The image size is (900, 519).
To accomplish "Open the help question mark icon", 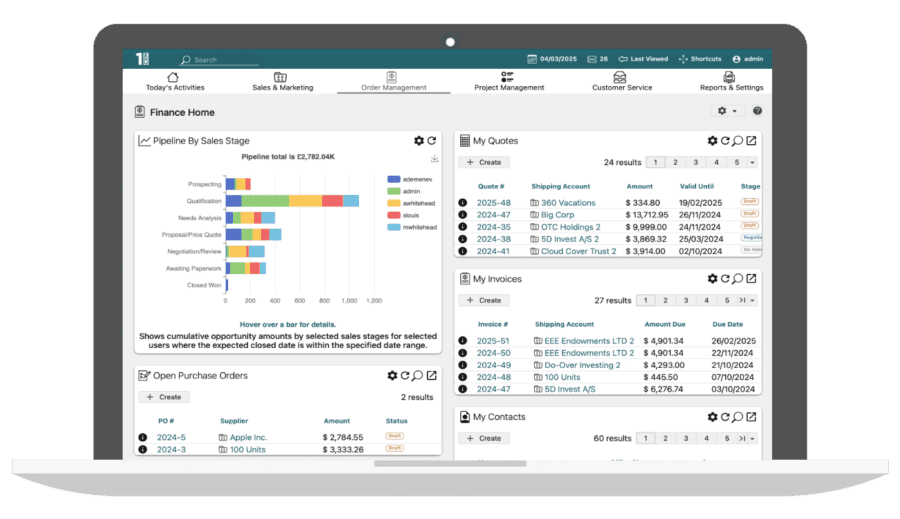I will coord(757,111).
